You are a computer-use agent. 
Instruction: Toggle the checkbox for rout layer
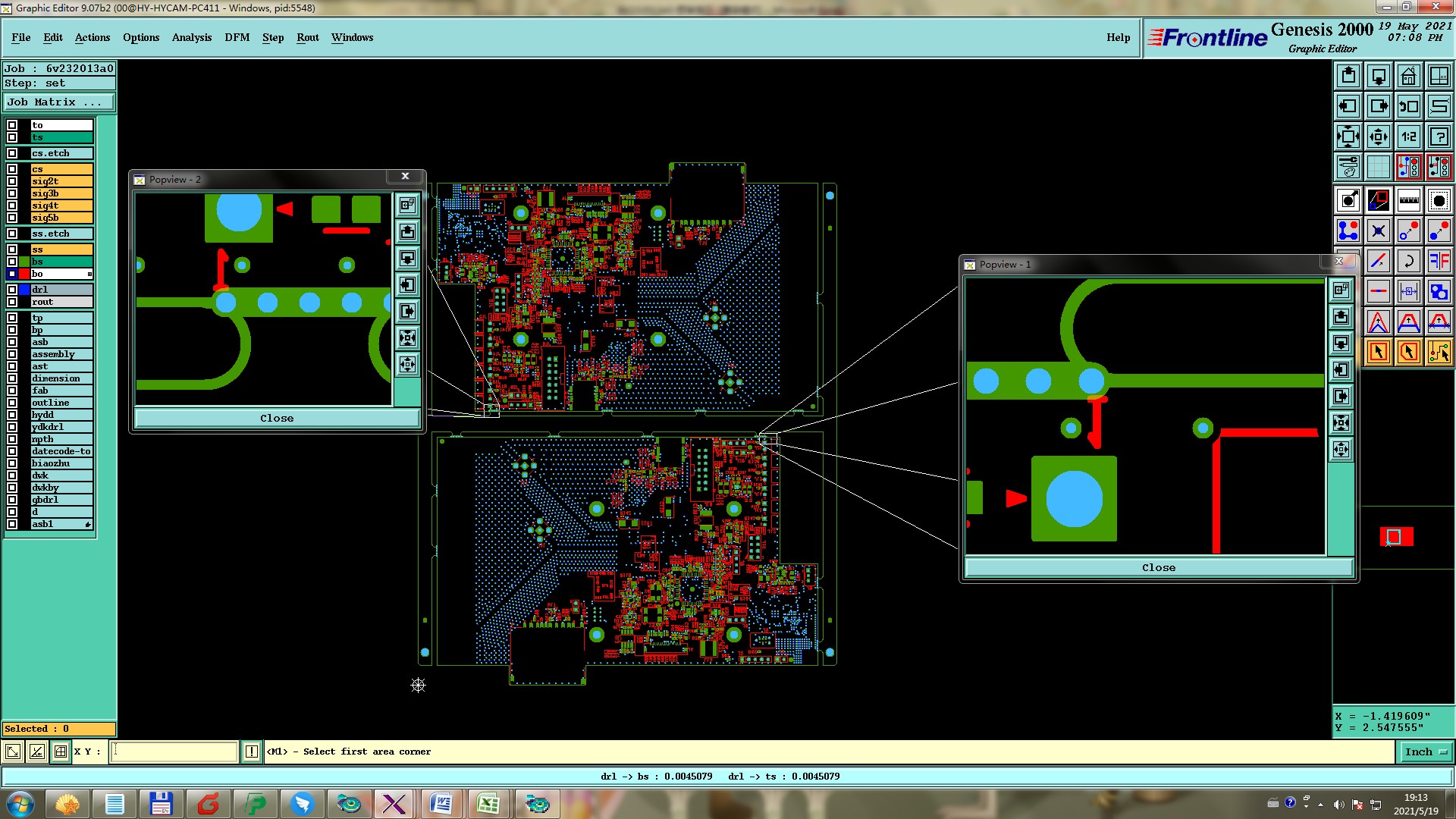[12, 302]
